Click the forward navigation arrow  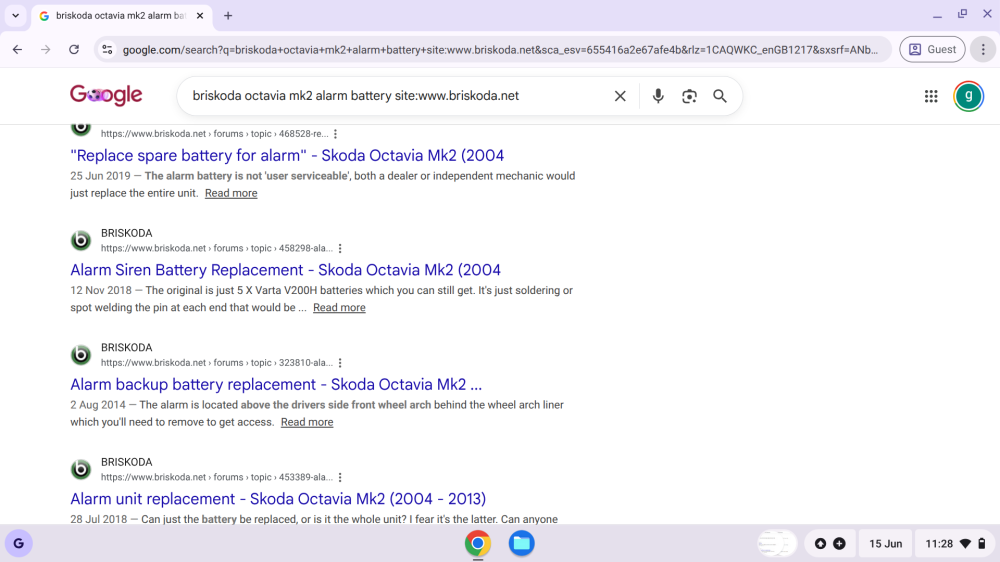(x=45, y=50)
